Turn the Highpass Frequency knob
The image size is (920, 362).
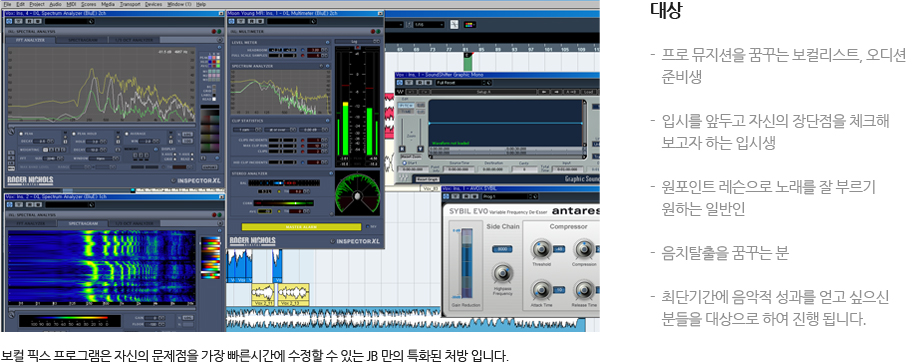pos(502,274)
